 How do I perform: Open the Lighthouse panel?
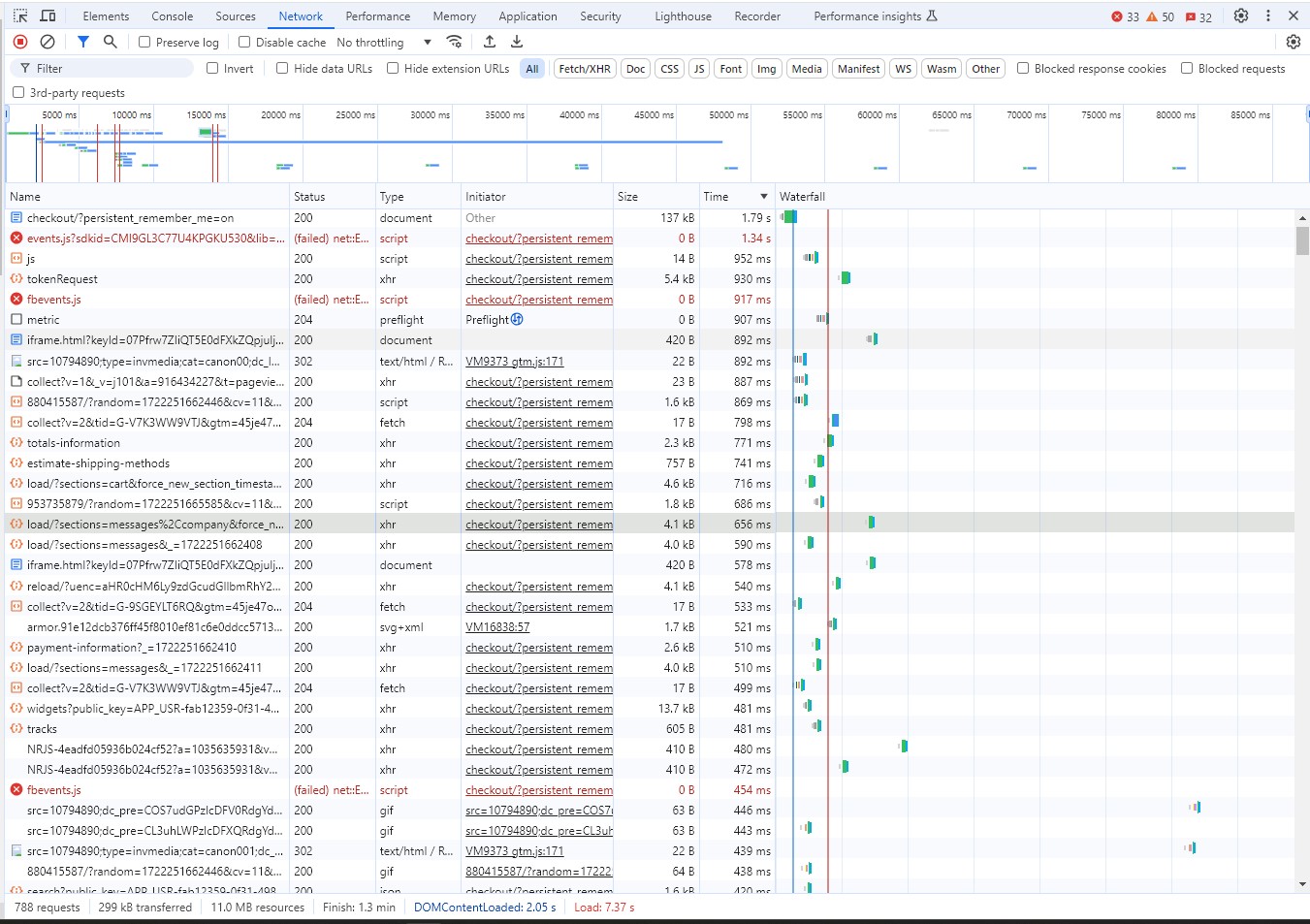coord(682,16)
